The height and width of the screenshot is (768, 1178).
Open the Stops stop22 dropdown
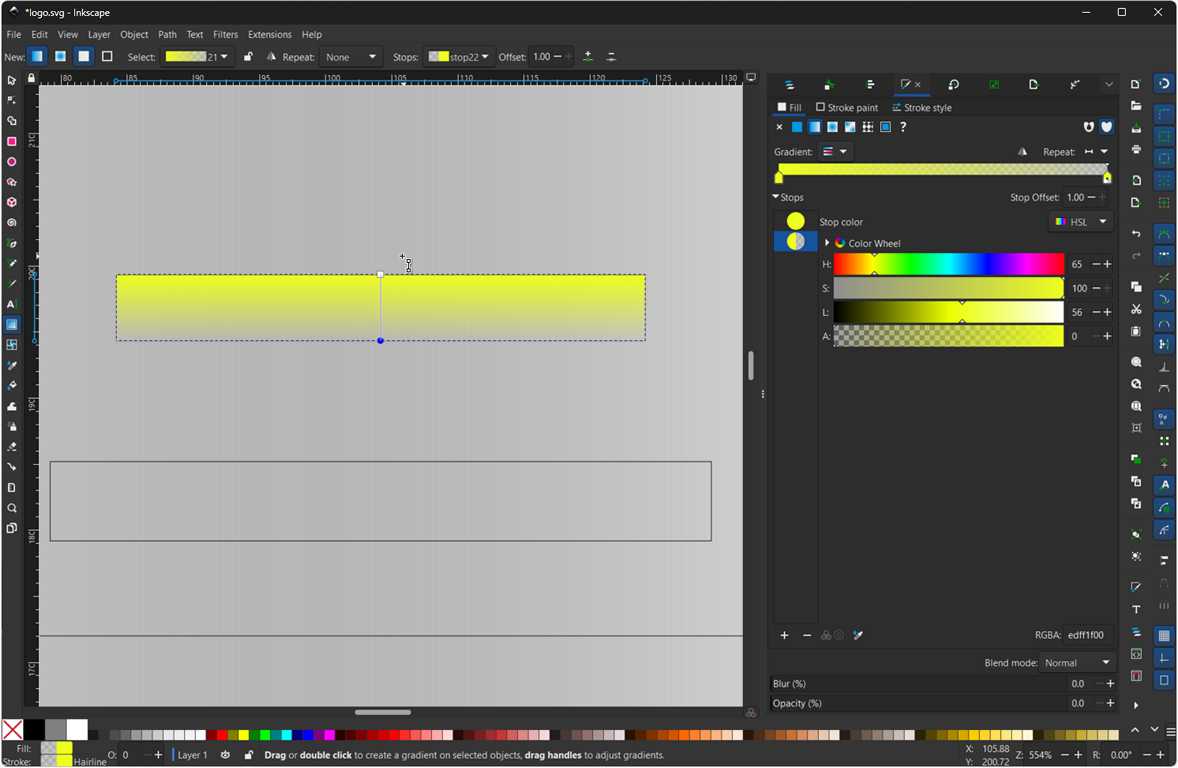point(458,56)
